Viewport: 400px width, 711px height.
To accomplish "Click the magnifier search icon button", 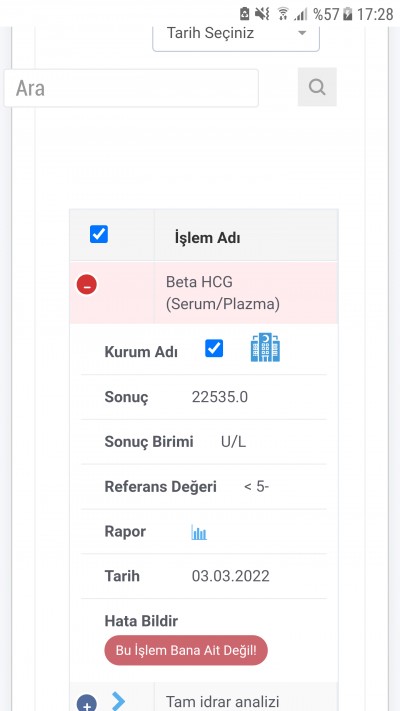I will [317, 87].
